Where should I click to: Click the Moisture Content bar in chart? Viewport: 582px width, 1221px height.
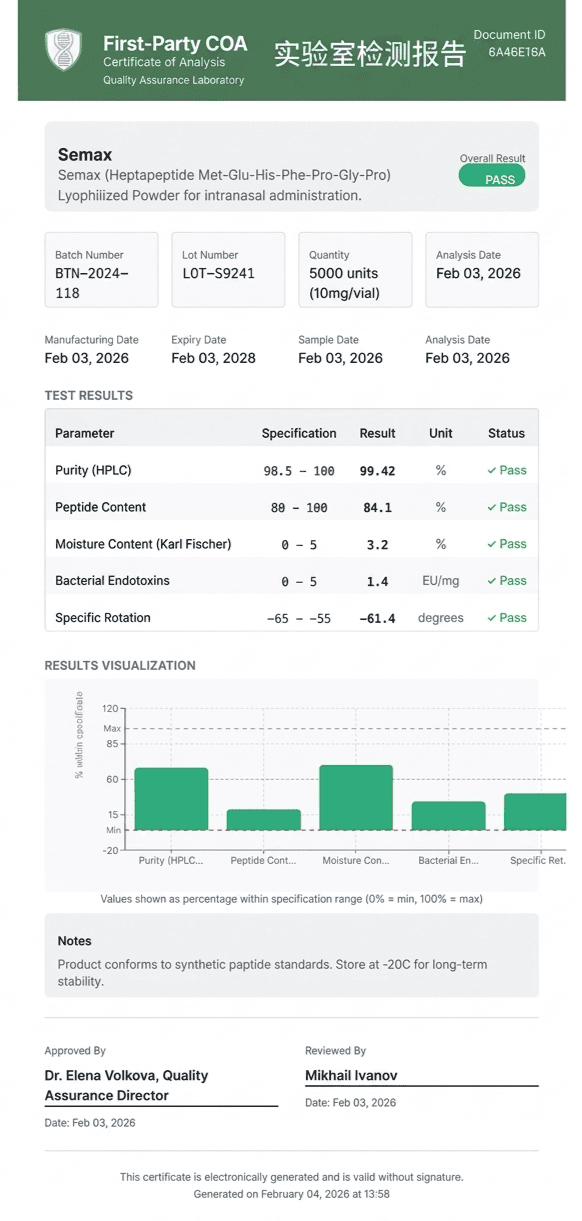tap(356, 798)
